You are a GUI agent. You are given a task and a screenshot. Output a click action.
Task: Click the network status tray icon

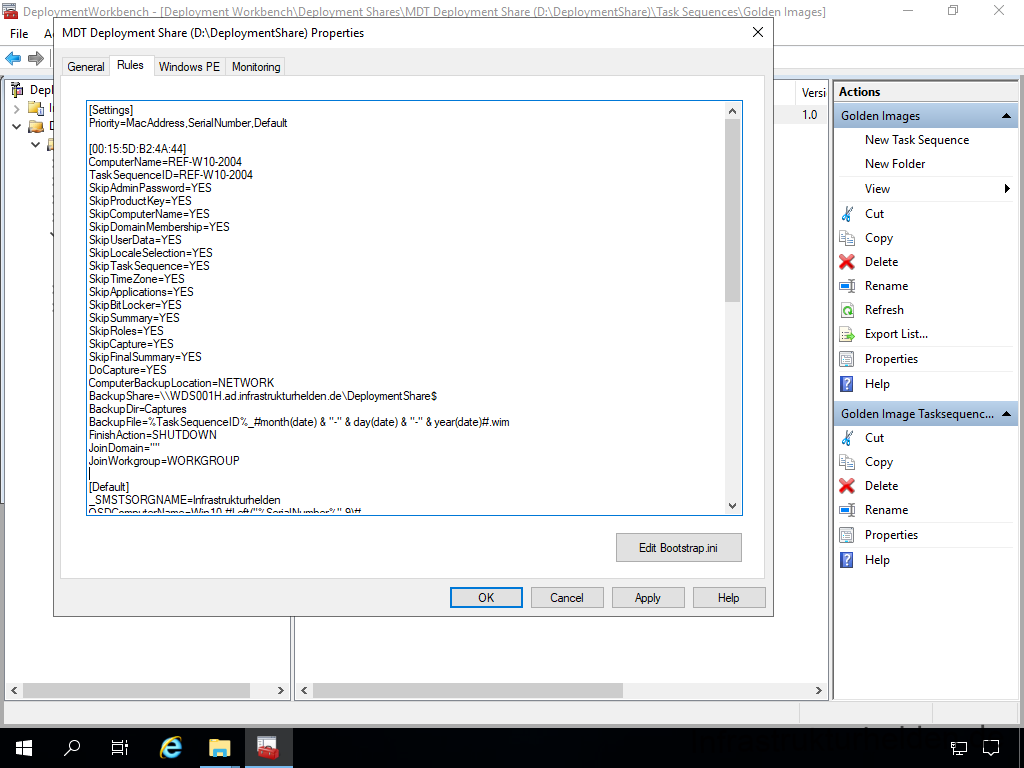click(x=959, y=747)
